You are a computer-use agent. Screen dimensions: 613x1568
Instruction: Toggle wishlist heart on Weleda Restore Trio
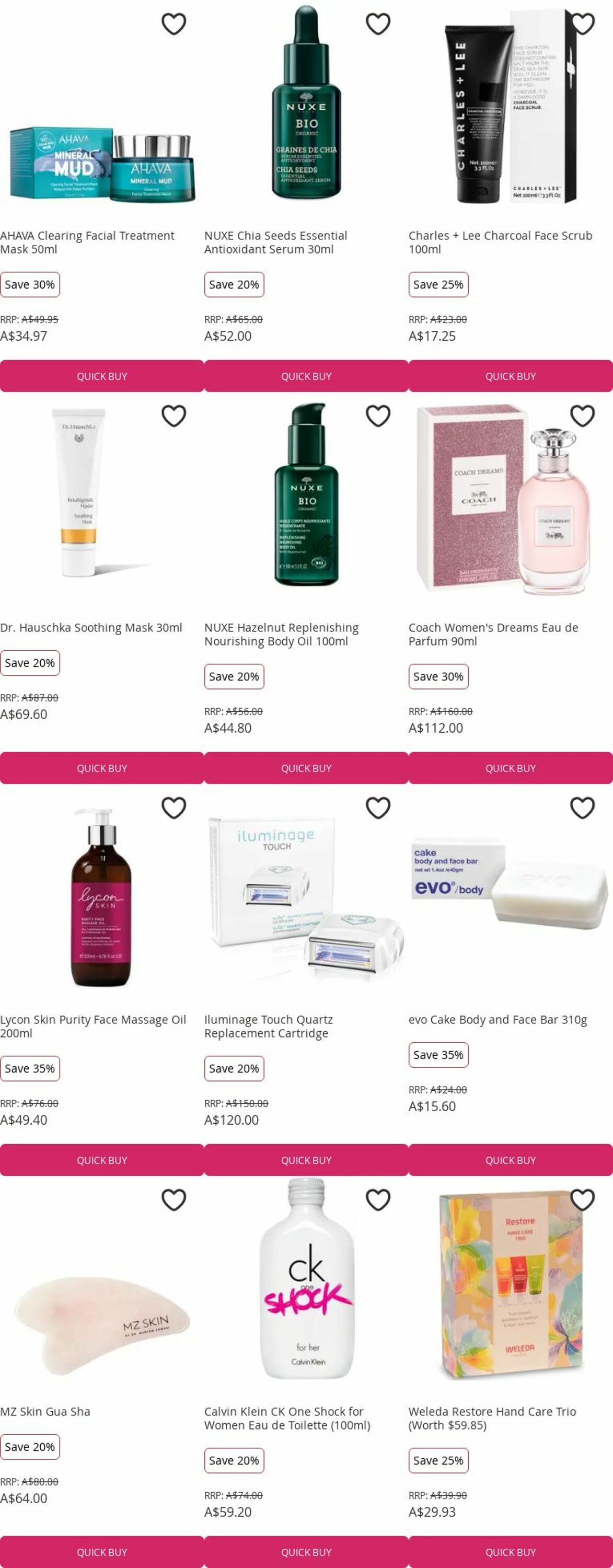coord(583,1201)
